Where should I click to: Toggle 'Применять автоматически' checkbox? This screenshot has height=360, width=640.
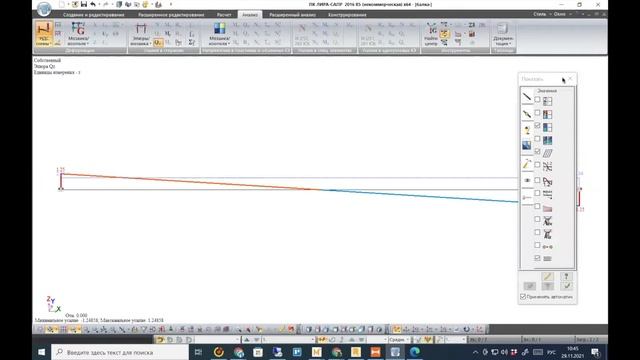pyautogui.click(x=523, y=296)
